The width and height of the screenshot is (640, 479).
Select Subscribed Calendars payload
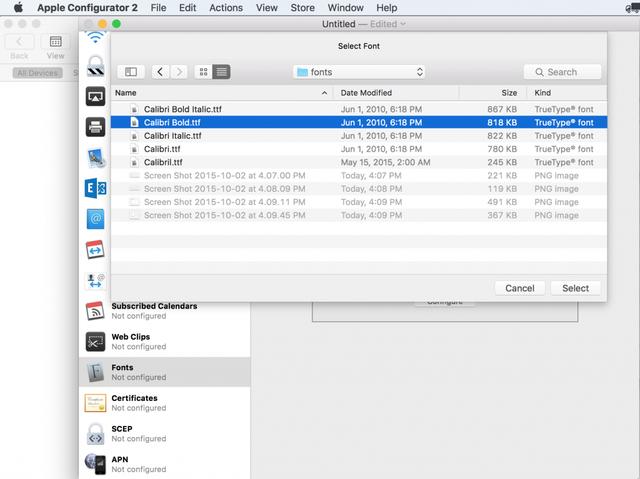(x=164, y=311)
